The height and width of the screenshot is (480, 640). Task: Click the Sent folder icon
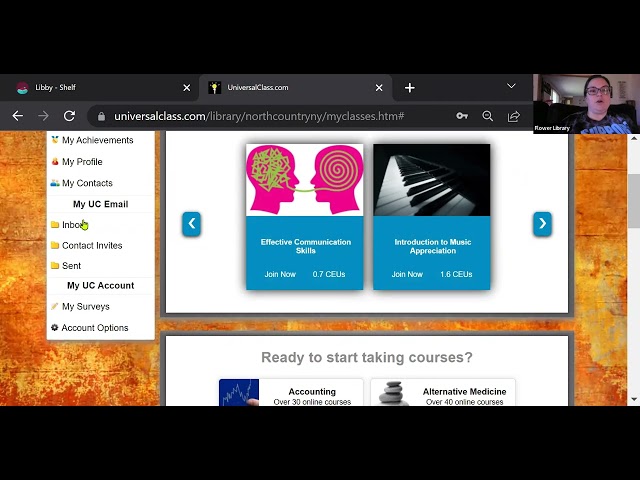pos(55,265)
